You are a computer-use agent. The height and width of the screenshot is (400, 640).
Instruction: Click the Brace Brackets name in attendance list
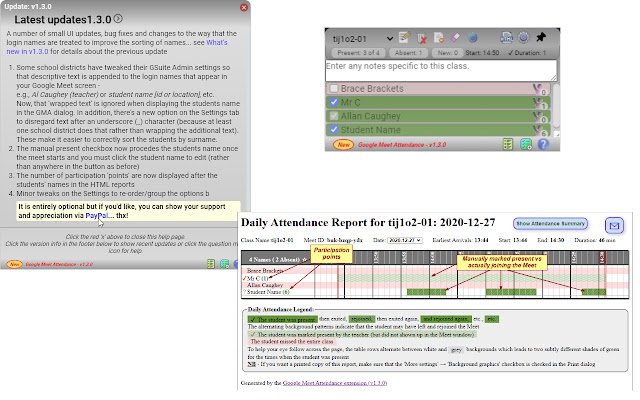tap(372, 89)
